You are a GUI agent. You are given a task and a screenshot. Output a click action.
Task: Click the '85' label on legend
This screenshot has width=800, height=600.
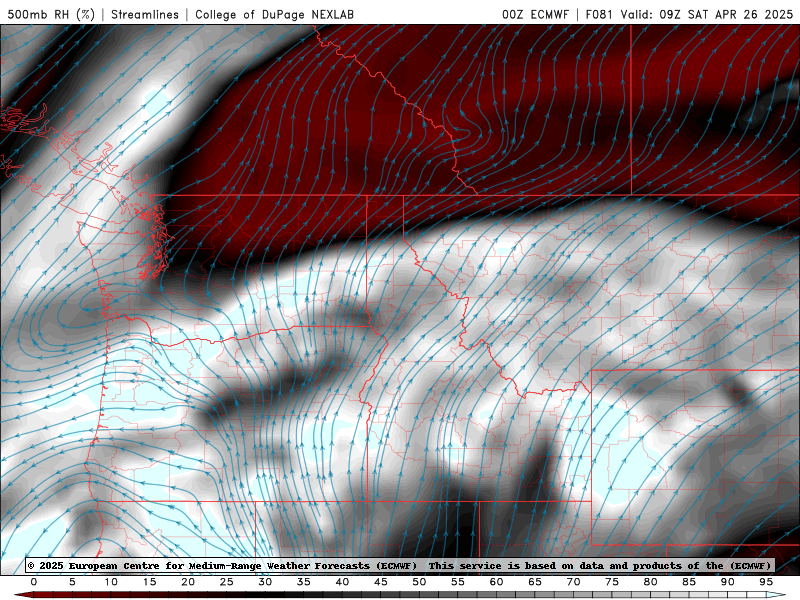tap(689, 582)
